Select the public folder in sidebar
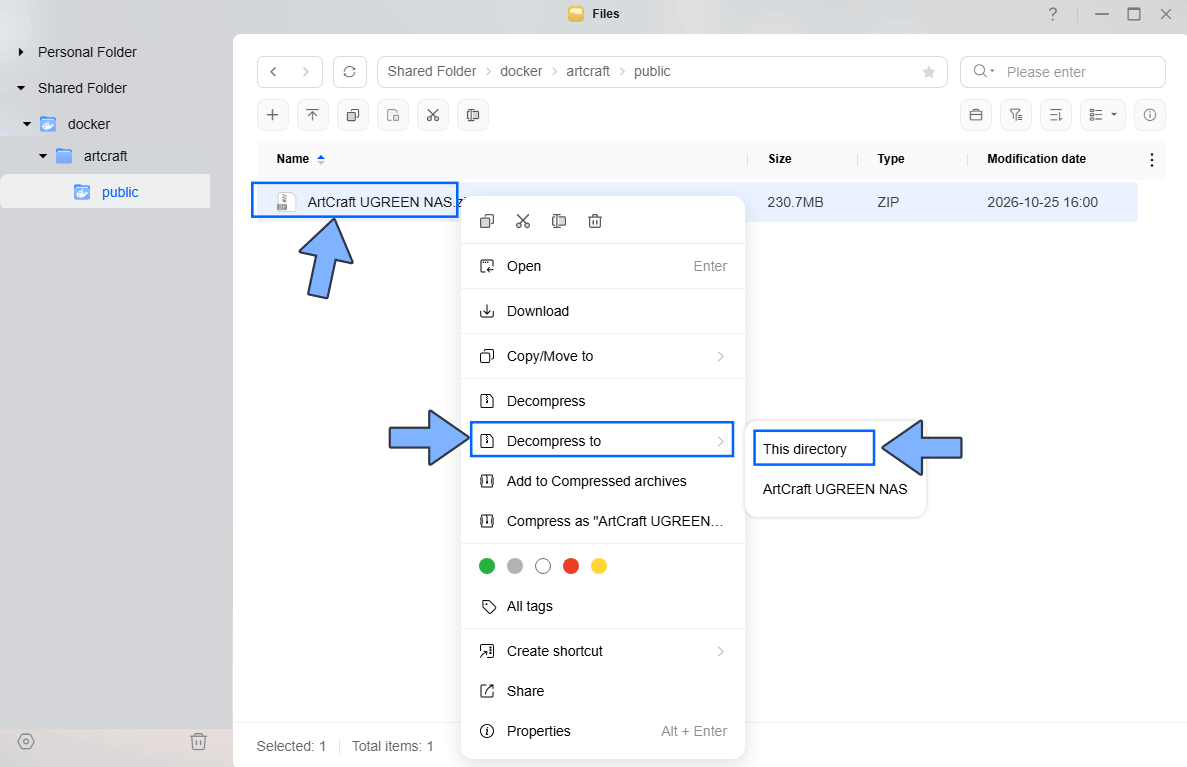The image size is (1187, 767). [105, 192]
